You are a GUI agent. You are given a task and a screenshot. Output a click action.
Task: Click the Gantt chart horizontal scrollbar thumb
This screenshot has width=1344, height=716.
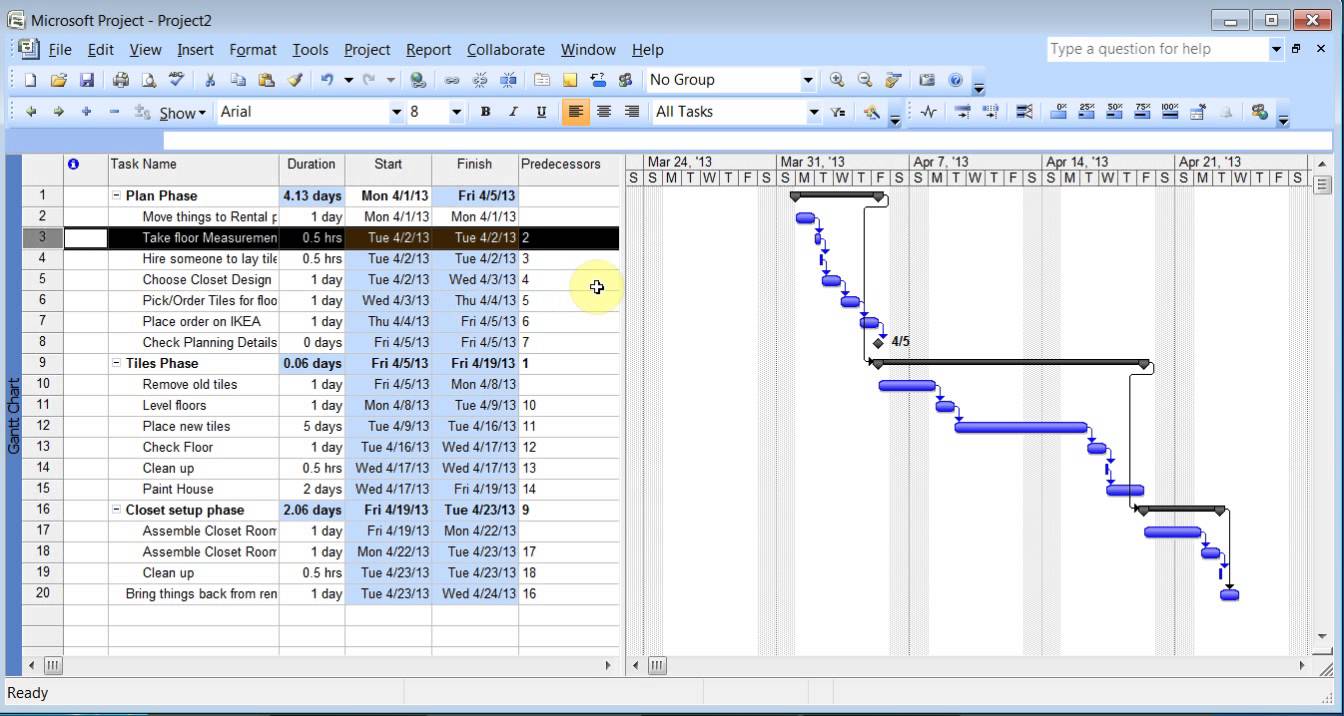(657, 665)
